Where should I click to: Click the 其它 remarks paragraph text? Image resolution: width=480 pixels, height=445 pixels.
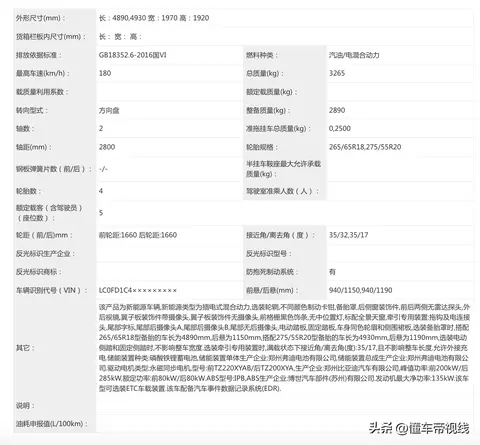coord(284,348)
